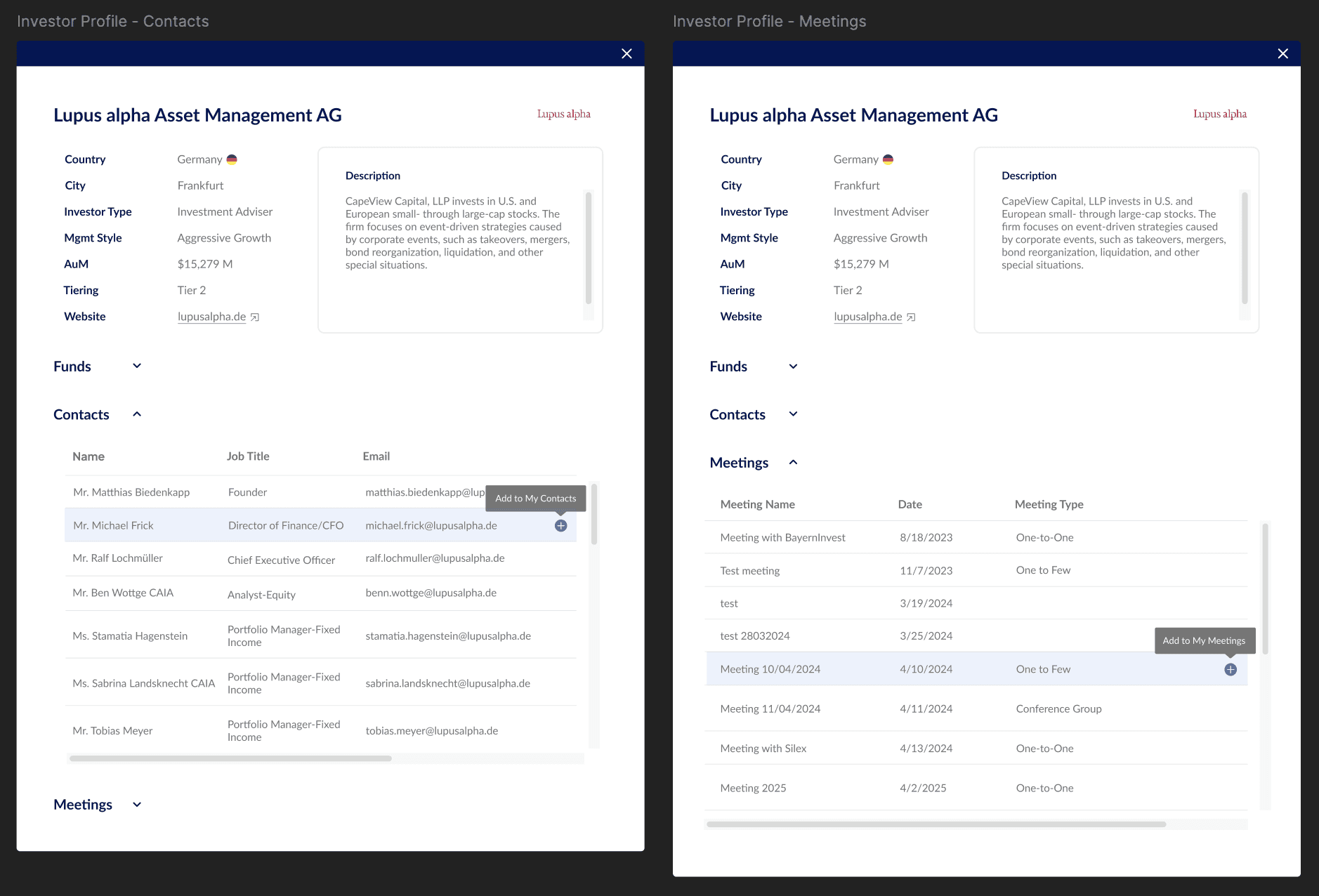Select Meeting 11/04/2024 row
Viewport: 1319px width, 896px height.
click(x=976, y=709)
